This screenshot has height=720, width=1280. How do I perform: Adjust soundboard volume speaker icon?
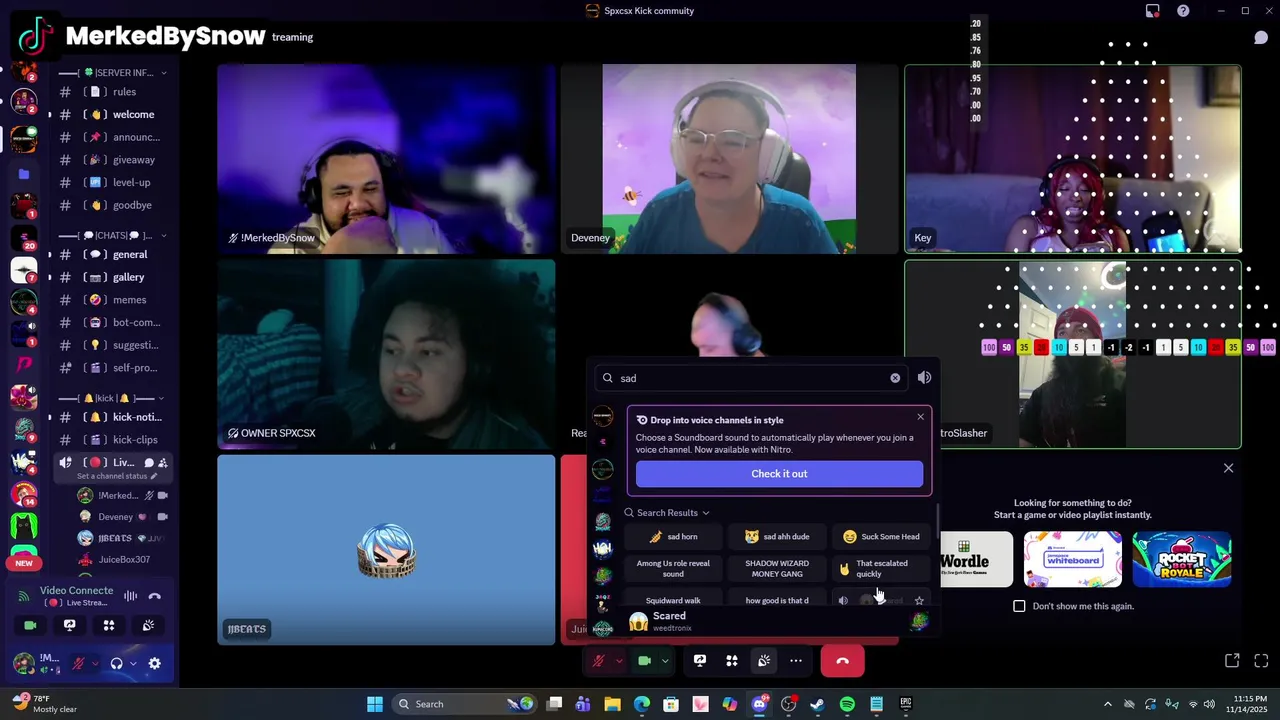[924, 378]
